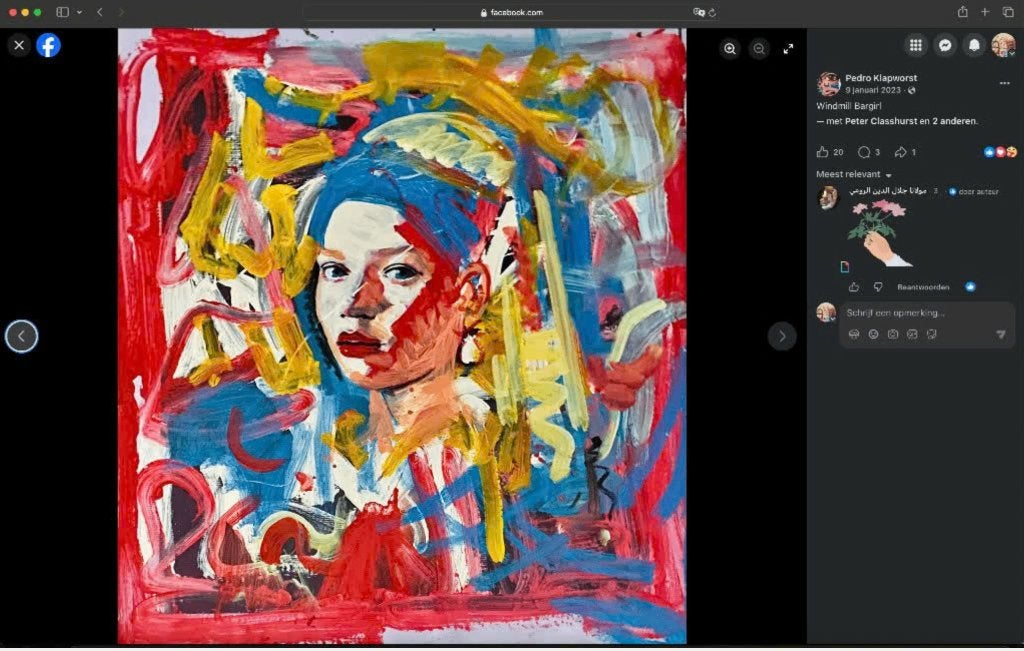Expand the Safari sidebar dropdown chevron

click(x=79, y=12)
